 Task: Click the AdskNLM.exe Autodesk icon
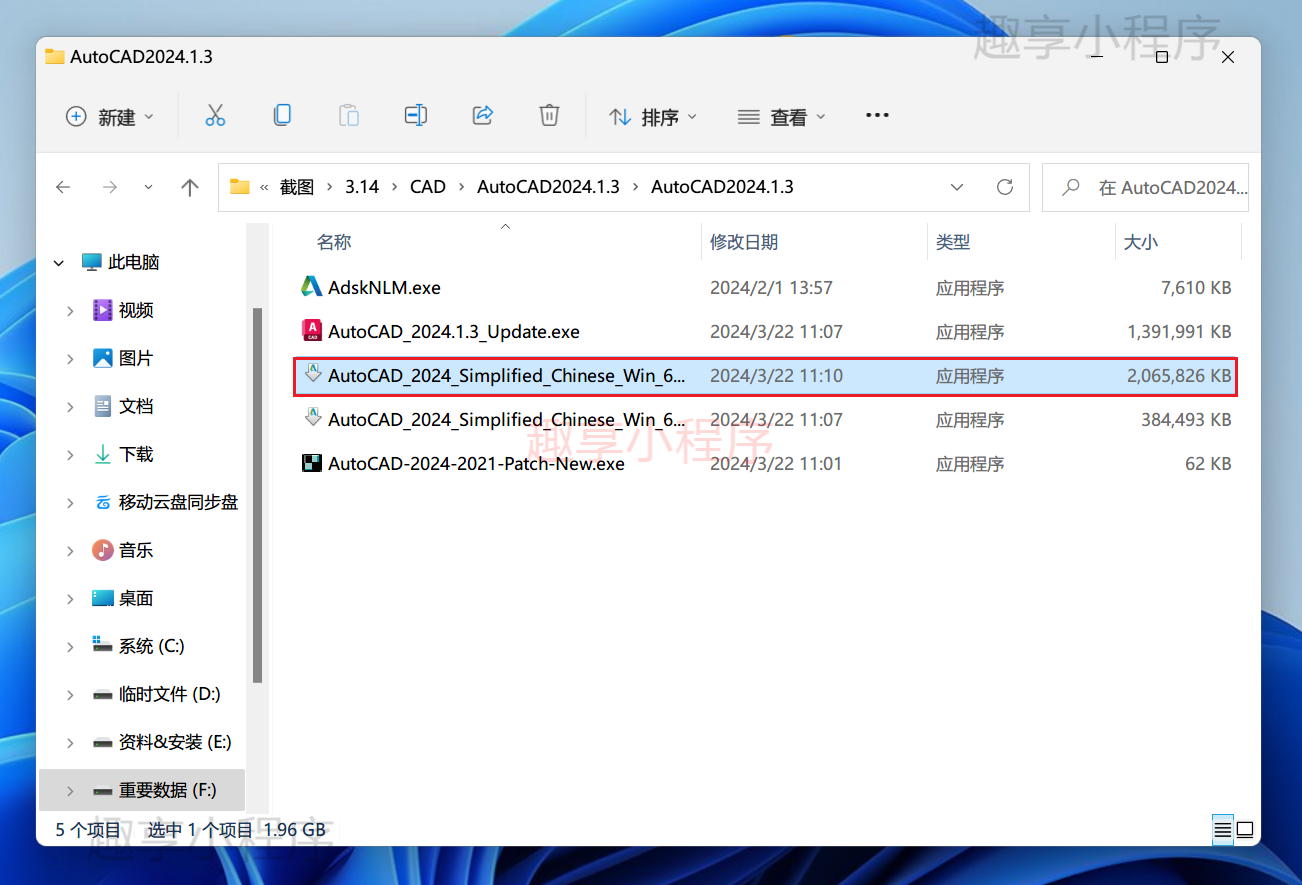pos(312,286)
